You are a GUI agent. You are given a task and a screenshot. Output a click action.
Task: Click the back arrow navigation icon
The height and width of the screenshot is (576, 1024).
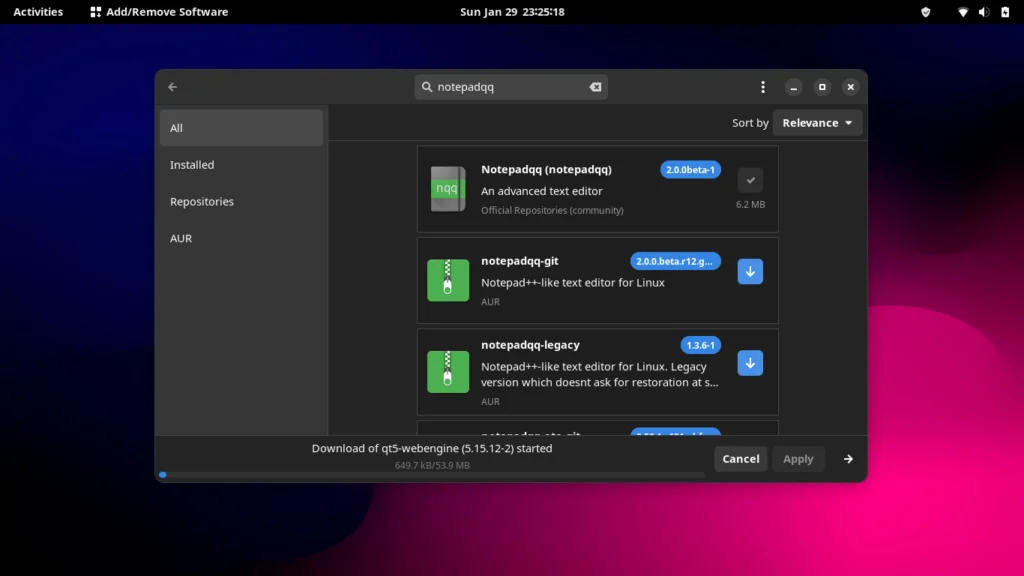tap(172, 87)
